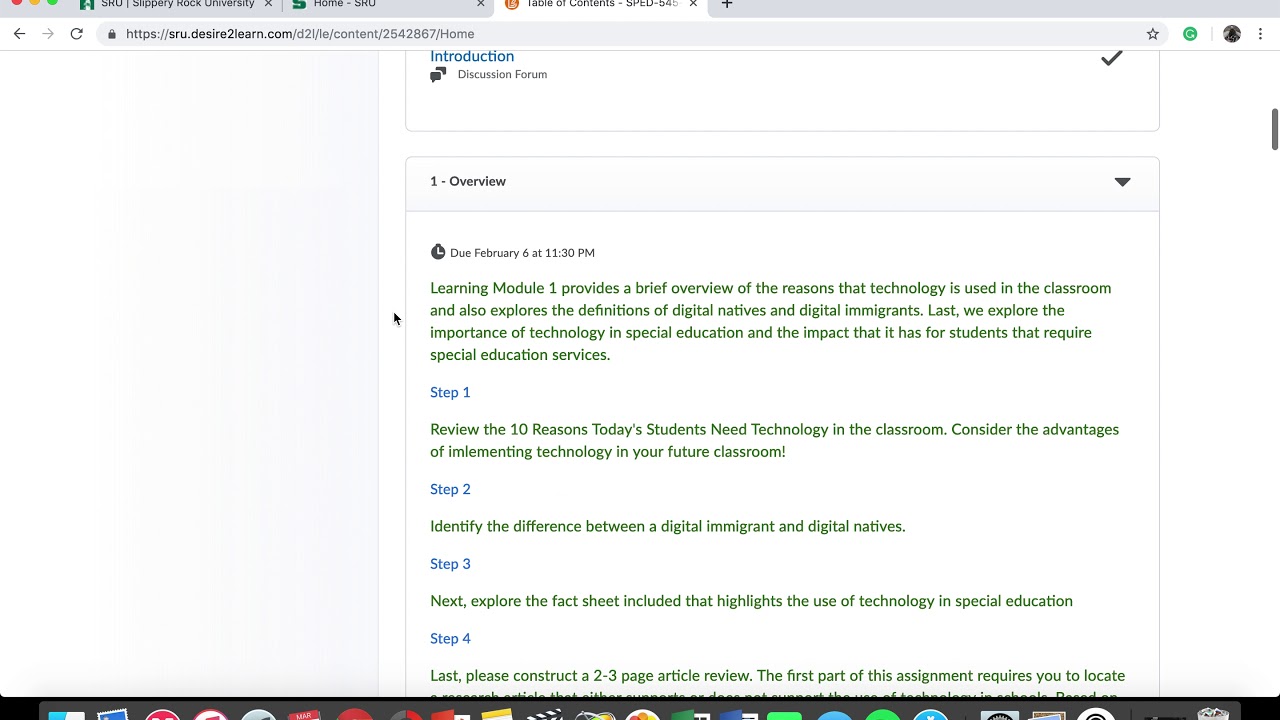The image size is (1280, 720).
Task: Click the 'Discussion Forum' label
Action: [x=502, y=75]
